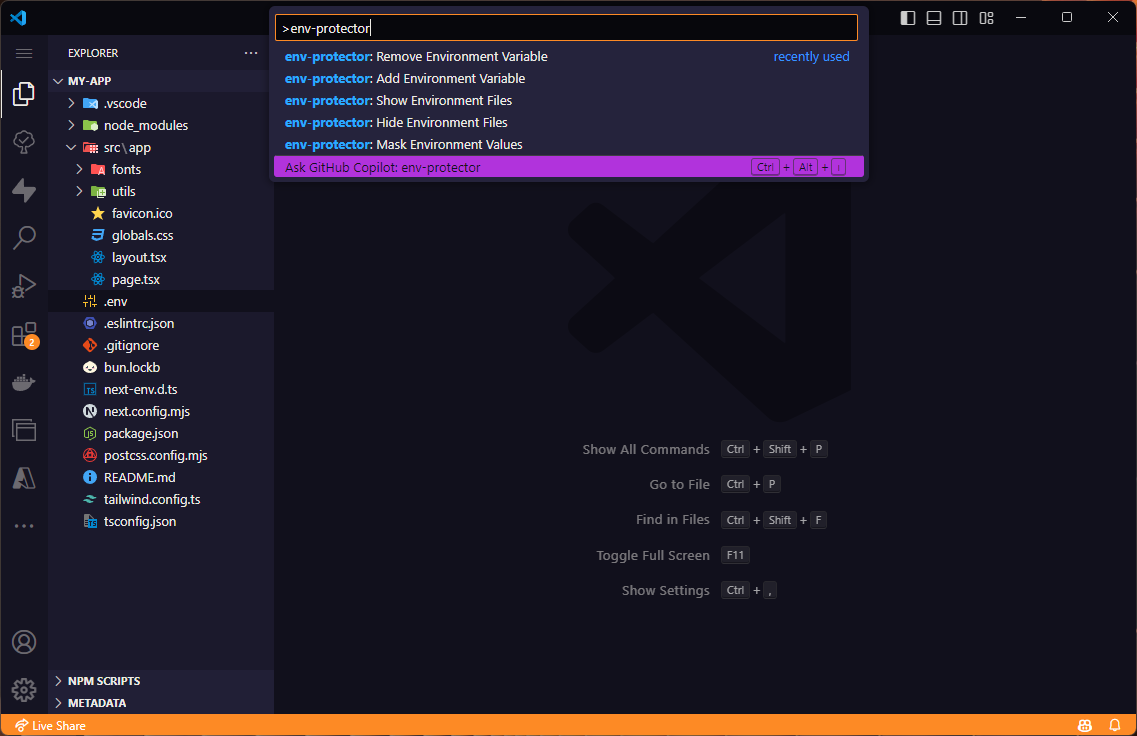
Task: Collapse the src\app folder
Action: point(161,147)
